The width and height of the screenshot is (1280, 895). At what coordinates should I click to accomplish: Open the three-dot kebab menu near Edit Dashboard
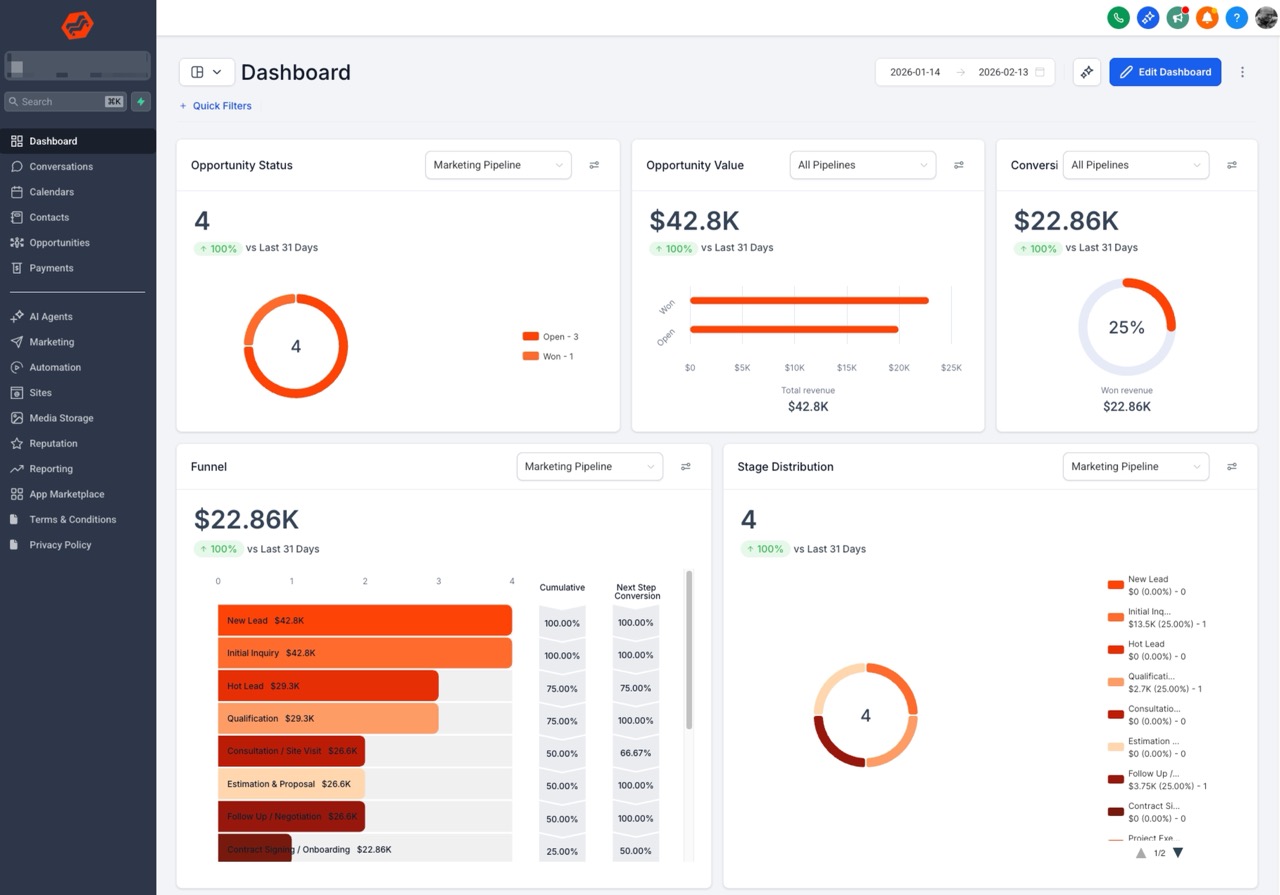click(x=1242, y=71)
